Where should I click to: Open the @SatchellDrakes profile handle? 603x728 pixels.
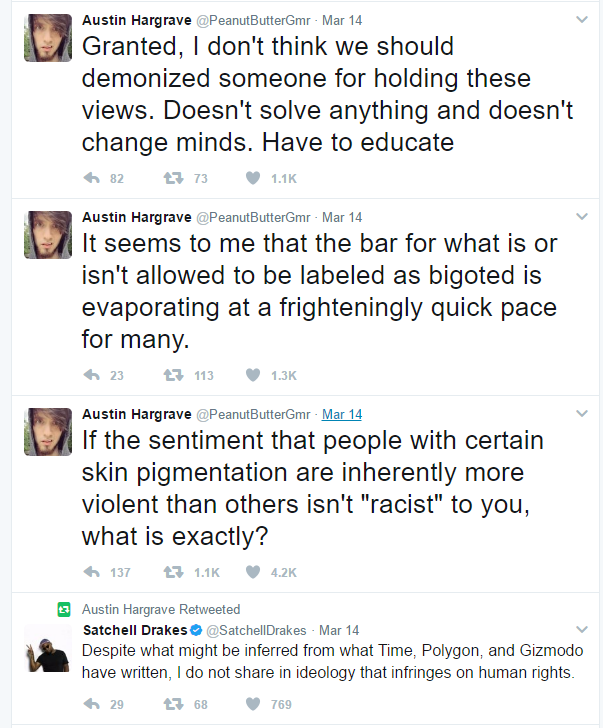coord(256,630)
